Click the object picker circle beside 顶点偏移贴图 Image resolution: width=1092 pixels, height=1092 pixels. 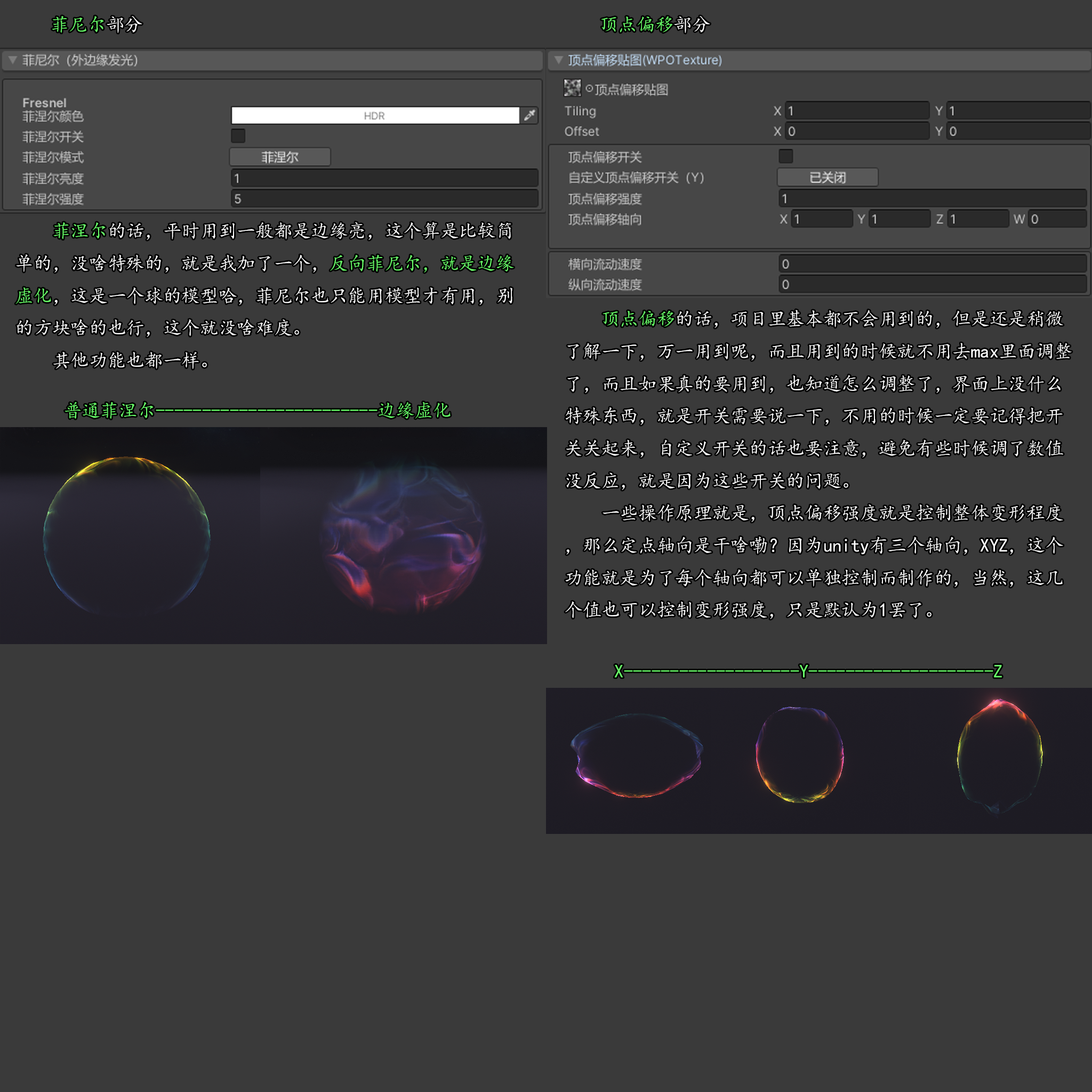point(589,89)
